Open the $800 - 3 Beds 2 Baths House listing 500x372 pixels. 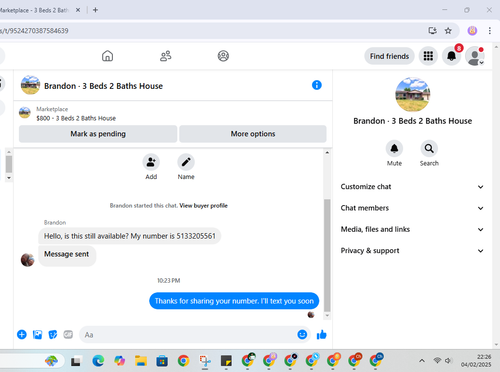[x=76, y=118]
